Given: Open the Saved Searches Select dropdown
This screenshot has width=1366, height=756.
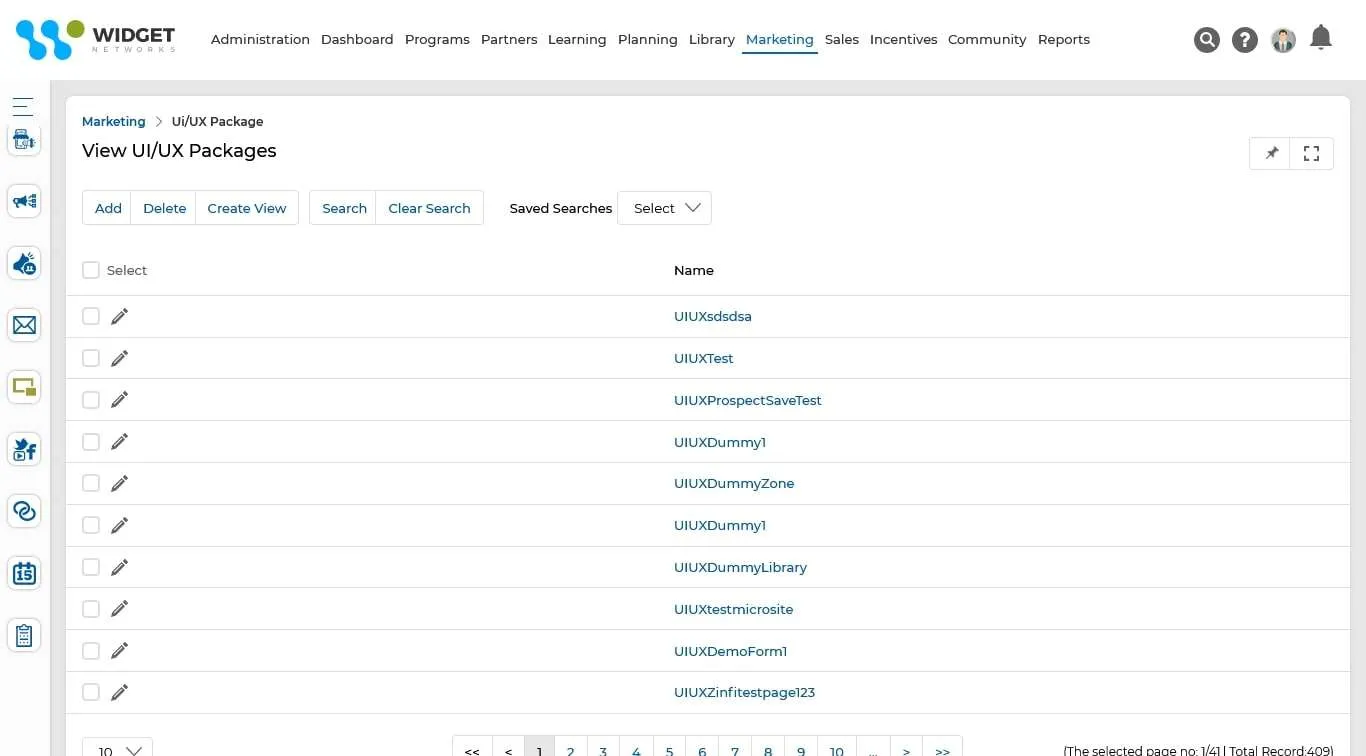Looking at the screenshot, I should (664, 208).
